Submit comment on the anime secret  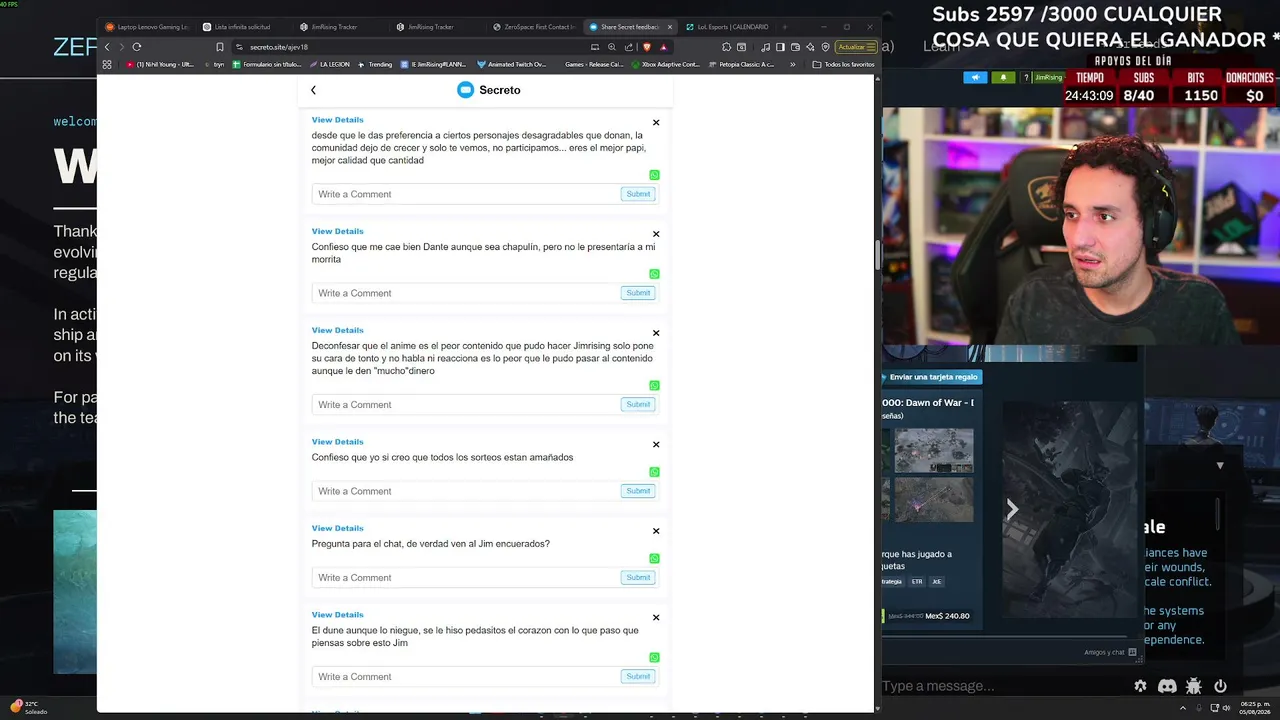[x=638, y=404]
